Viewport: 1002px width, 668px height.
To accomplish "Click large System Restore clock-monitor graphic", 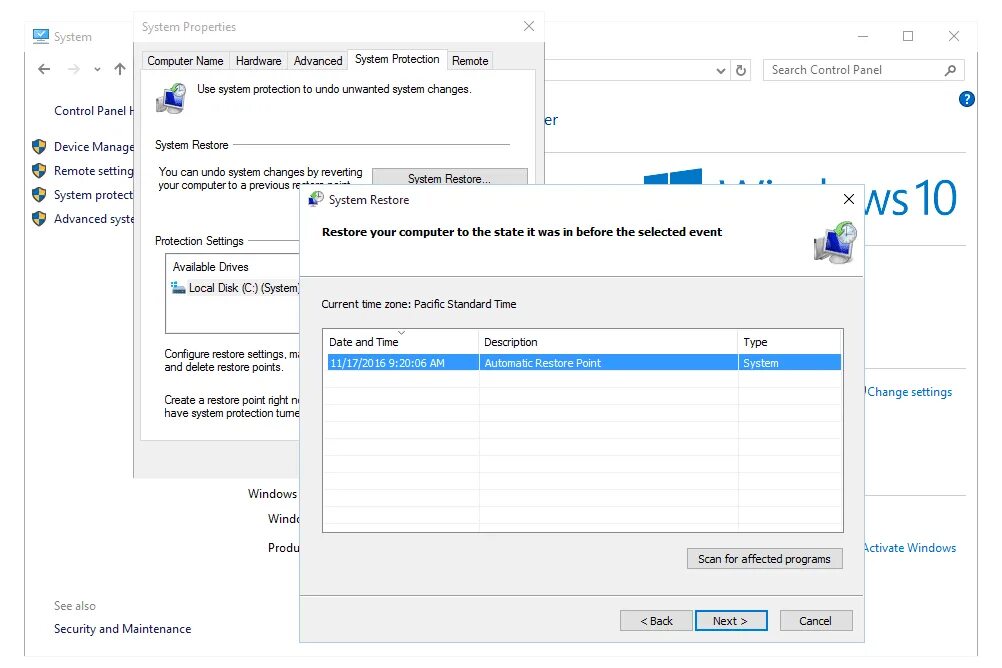I will tap(835, 242).
